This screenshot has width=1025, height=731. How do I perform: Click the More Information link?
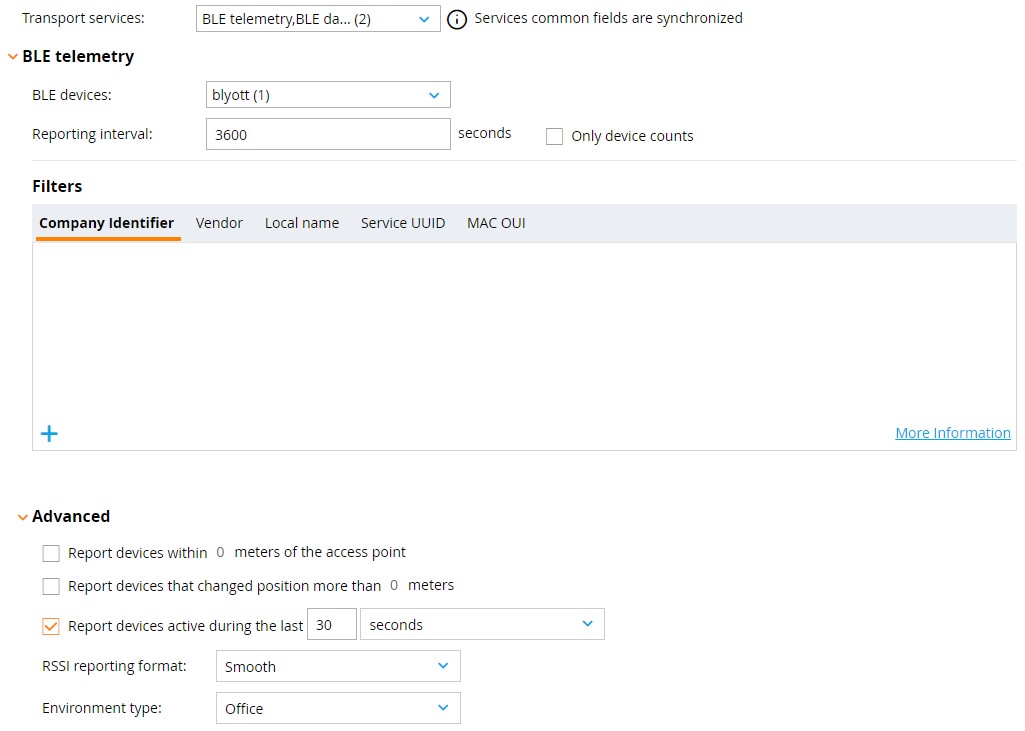coord(952,432)
